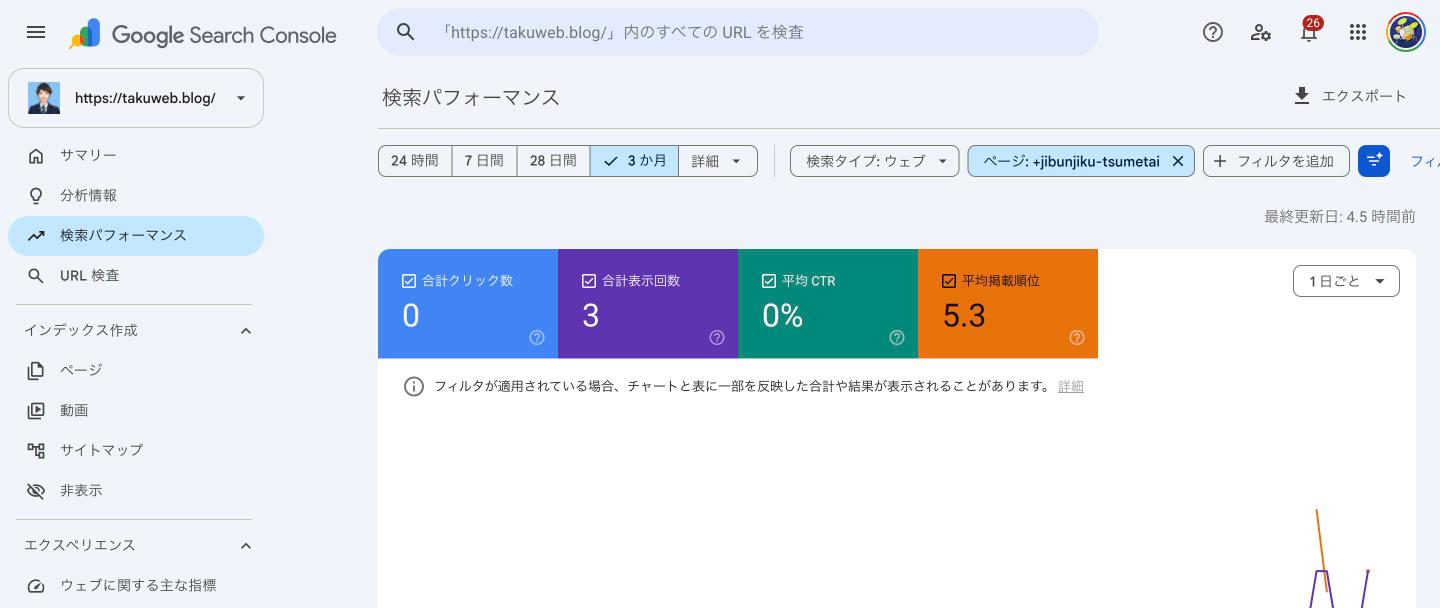
Task: Click フィルタを追加 button
Action: point(1276,161)
